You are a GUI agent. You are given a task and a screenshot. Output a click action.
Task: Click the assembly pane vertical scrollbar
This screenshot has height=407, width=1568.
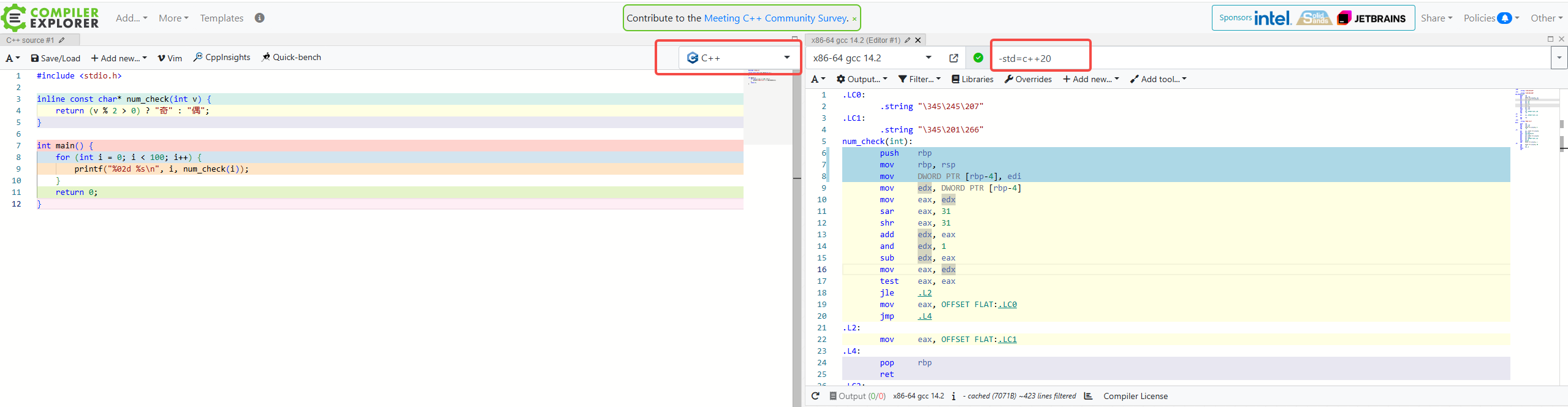(1563, 237)
